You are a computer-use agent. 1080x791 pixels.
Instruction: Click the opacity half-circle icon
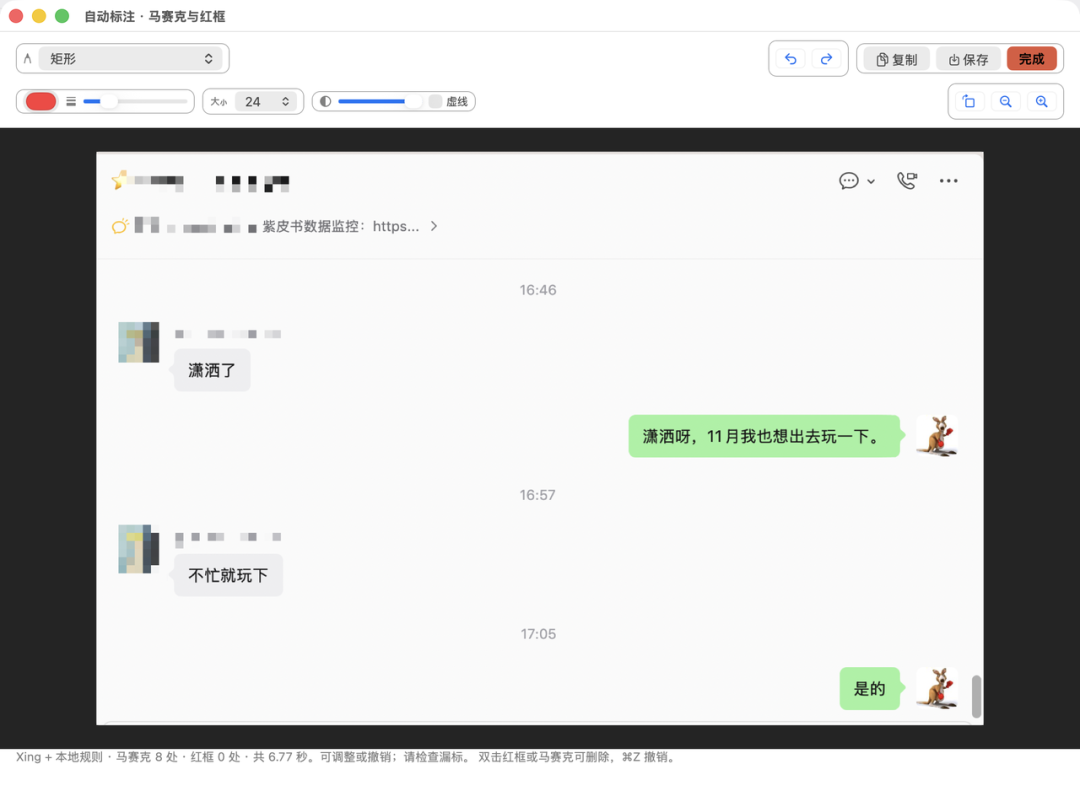pos(325,101)
